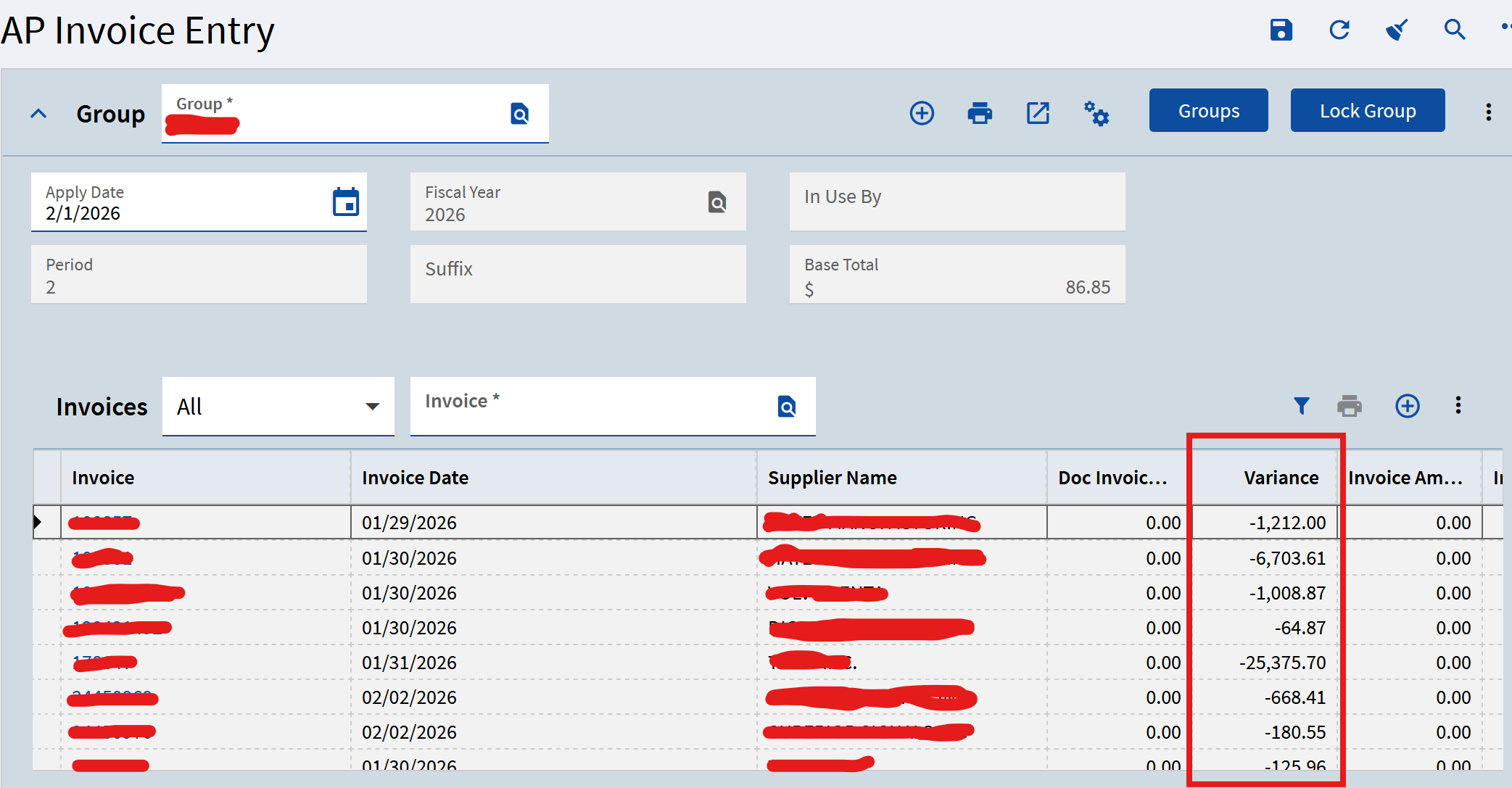
Task: Open the Group panel overflow menu
Action: [1489, 112]
